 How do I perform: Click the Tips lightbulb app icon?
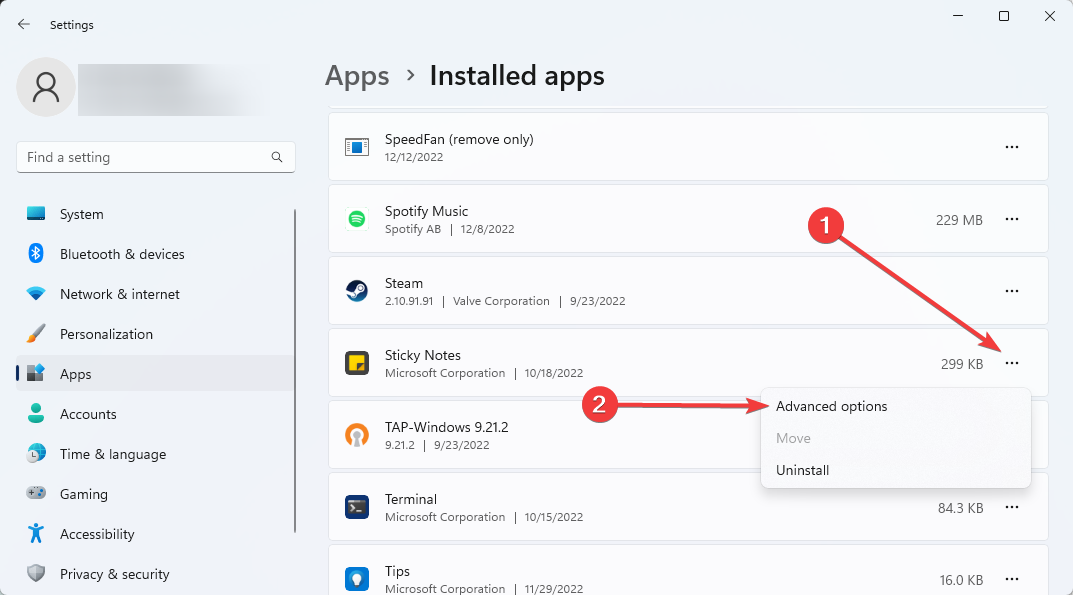(x=357, y=579)
